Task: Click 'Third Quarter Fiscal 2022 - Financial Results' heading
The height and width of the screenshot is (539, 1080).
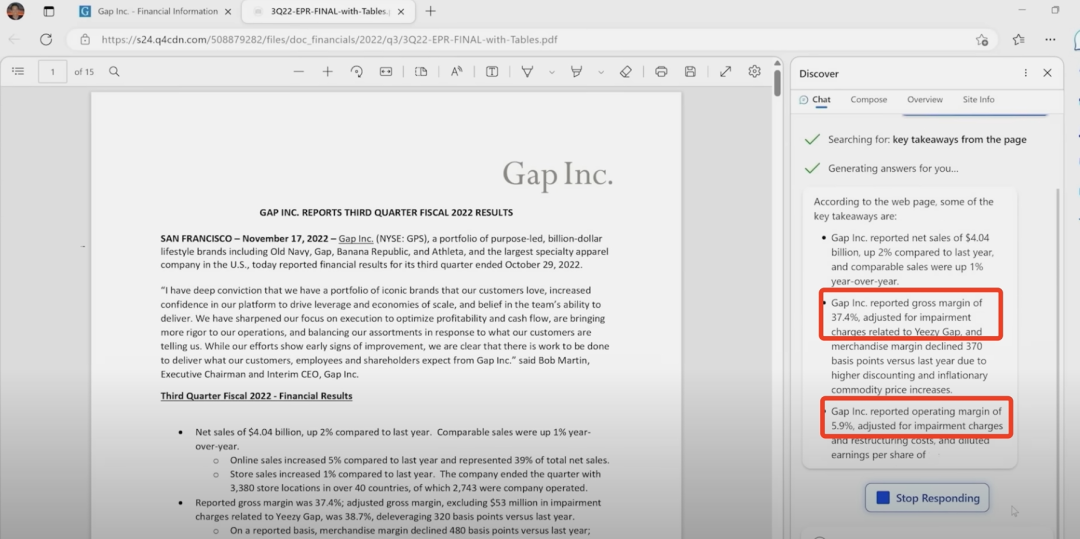Action: (256, 396)
